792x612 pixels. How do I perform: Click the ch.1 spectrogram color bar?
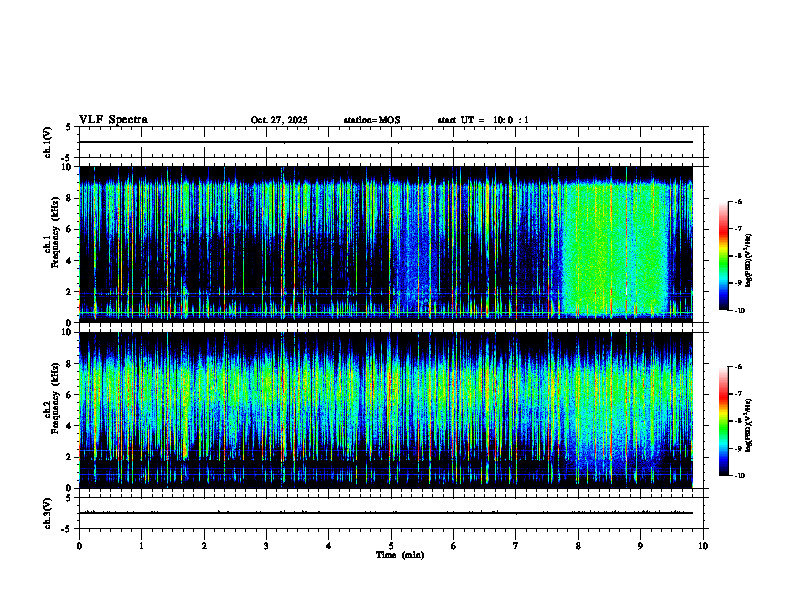(x=723, y=256)
